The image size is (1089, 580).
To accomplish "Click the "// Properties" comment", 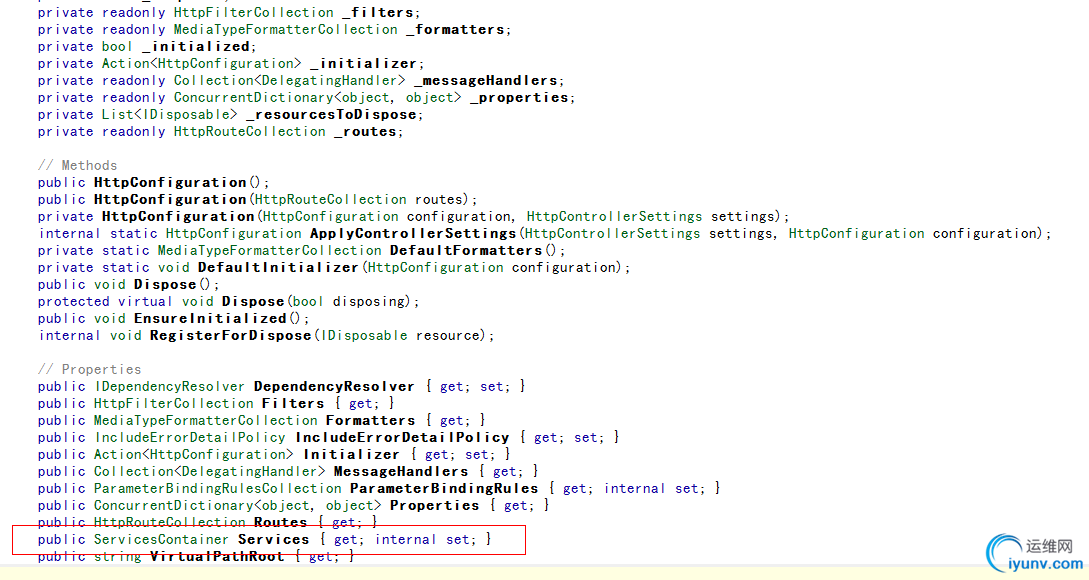I will point(90,370).
